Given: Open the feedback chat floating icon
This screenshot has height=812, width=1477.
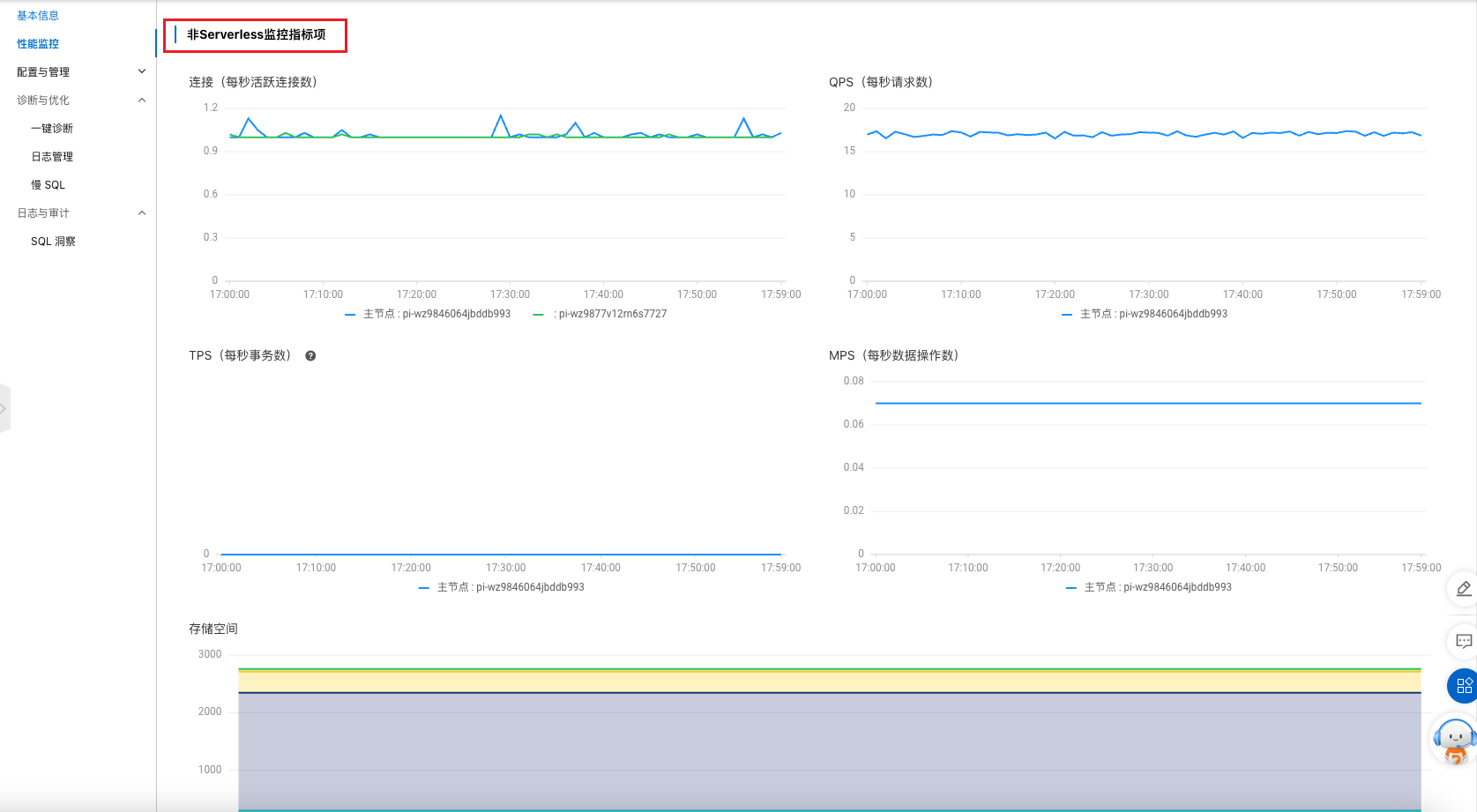Looking at the screenshot, I should point(1464,641).
